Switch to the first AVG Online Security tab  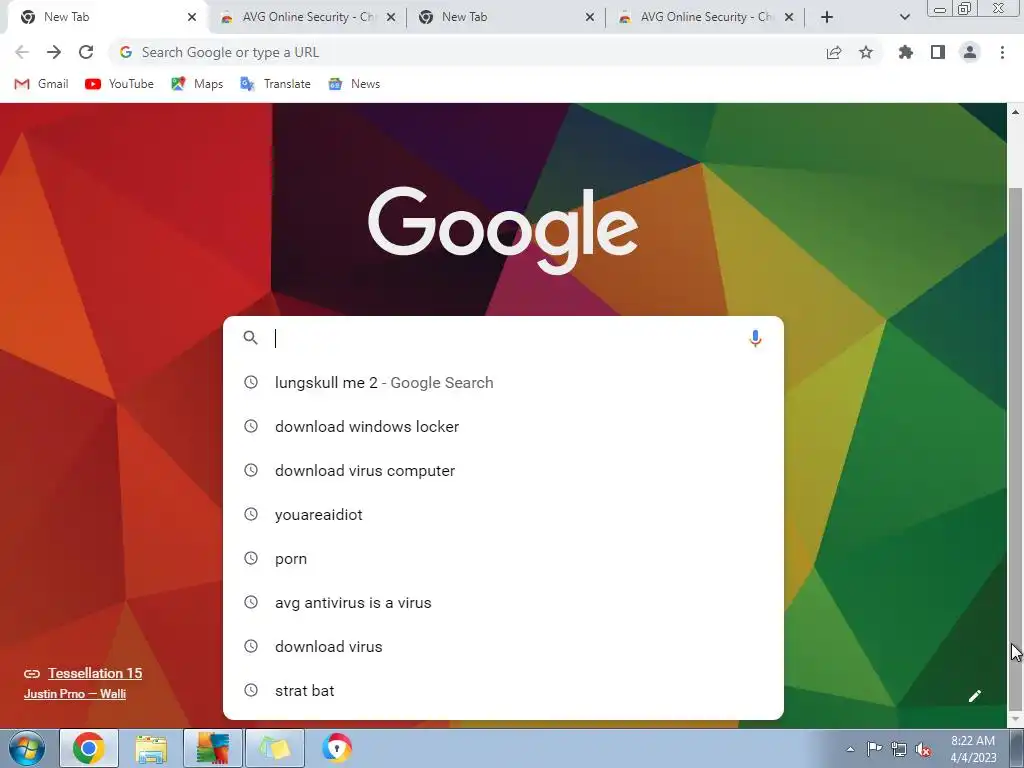[307, 17]
